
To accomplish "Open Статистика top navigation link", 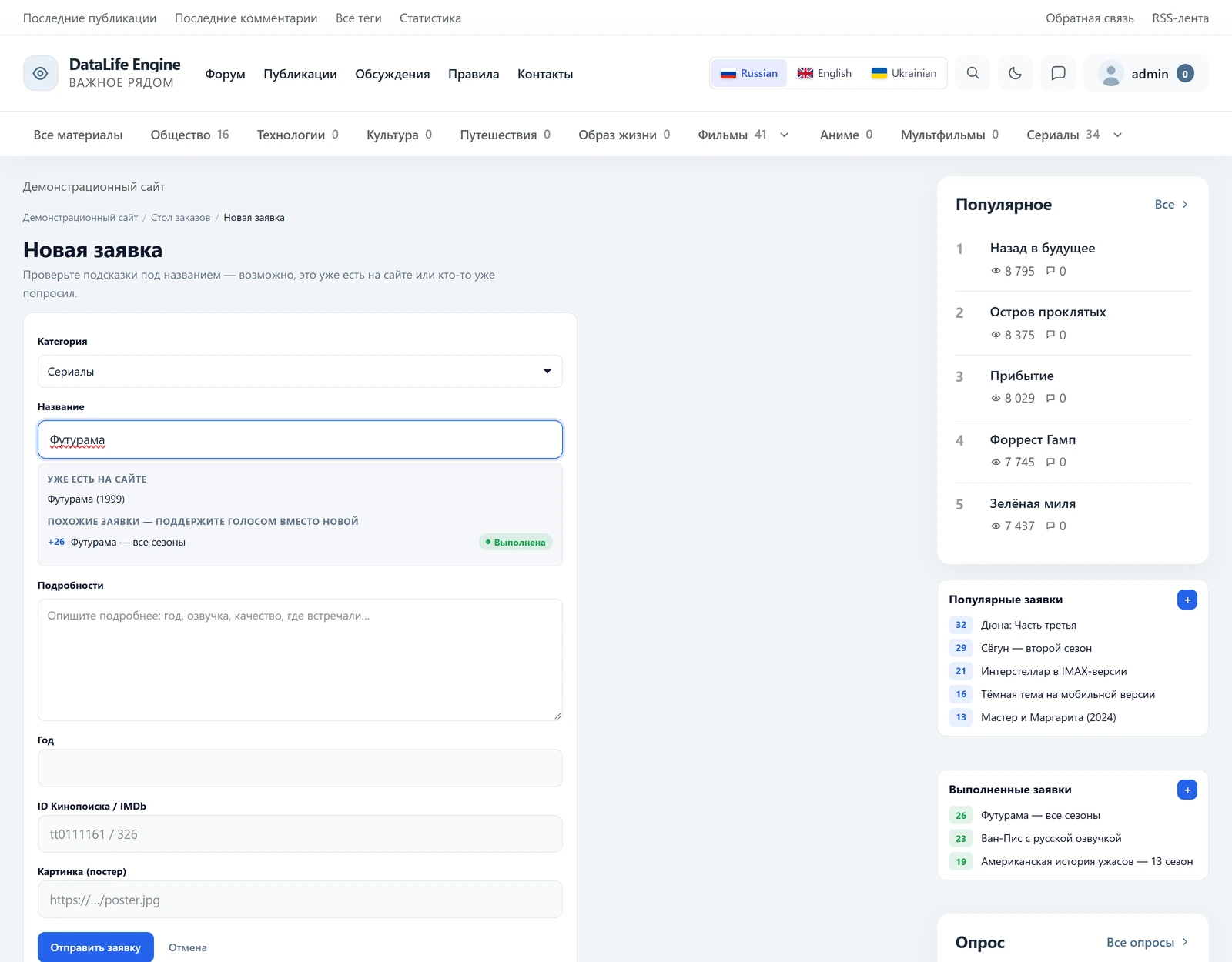I will (x=430, y=18).
